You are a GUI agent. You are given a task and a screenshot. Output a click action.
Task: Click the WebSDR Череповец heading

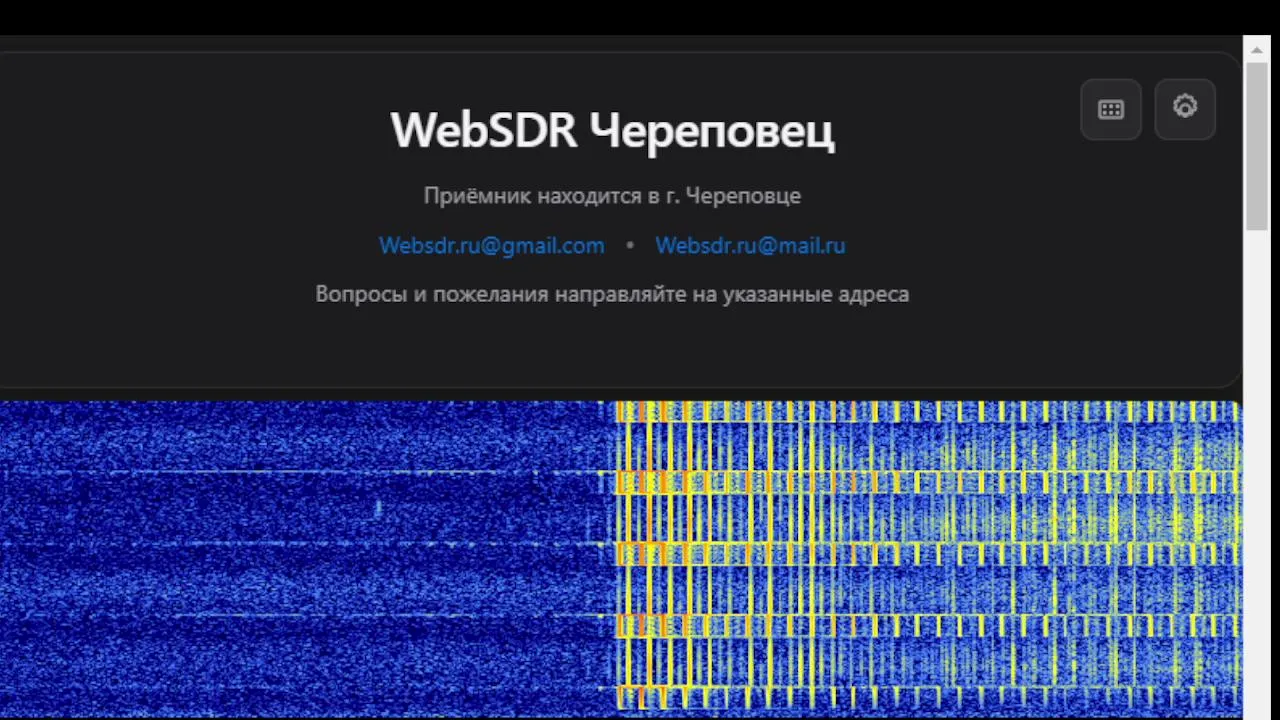612,130
